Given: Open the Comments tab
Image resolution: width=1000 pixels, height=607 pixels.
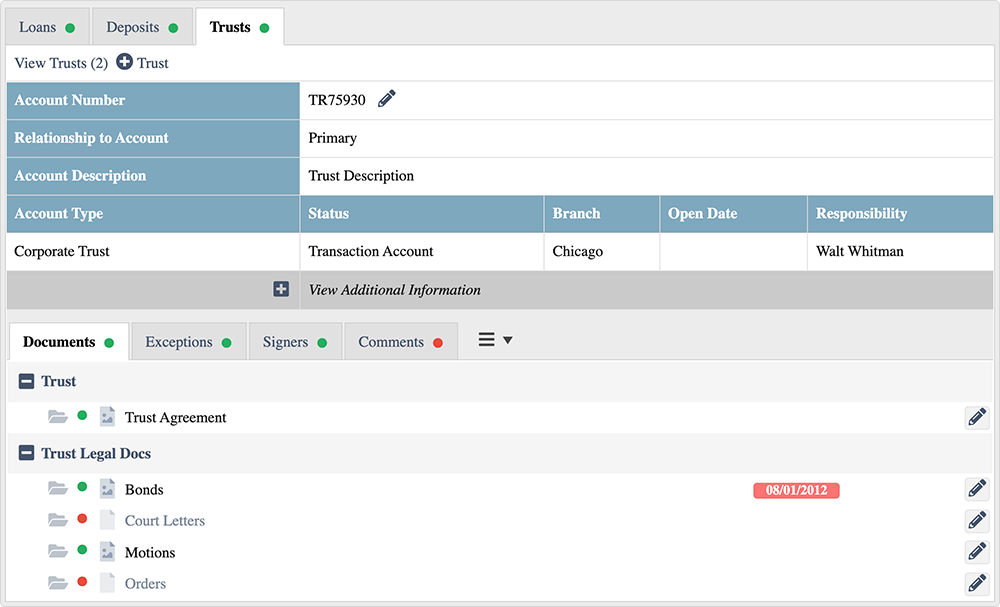Looking at the screenshot, I should pyautogui.click(x=400, y=342).
